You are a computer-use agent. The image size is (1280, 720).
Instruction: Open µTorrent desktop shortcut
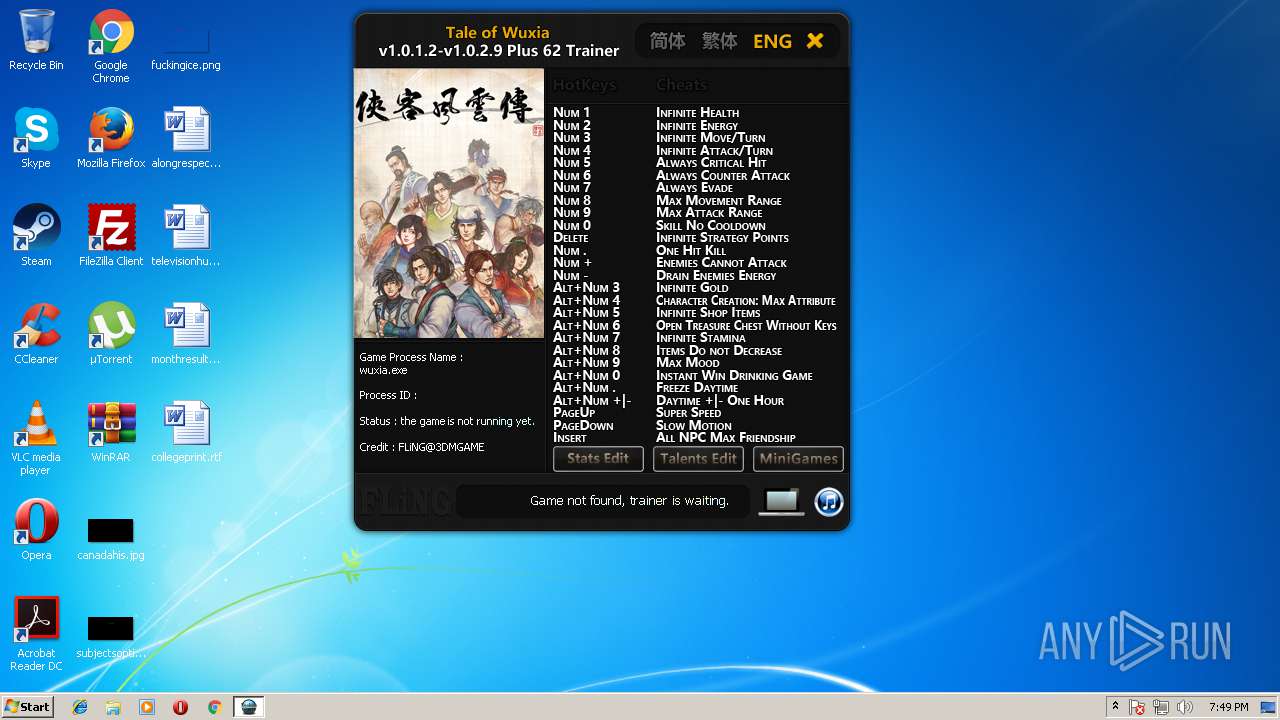click(x=111, y=334)
